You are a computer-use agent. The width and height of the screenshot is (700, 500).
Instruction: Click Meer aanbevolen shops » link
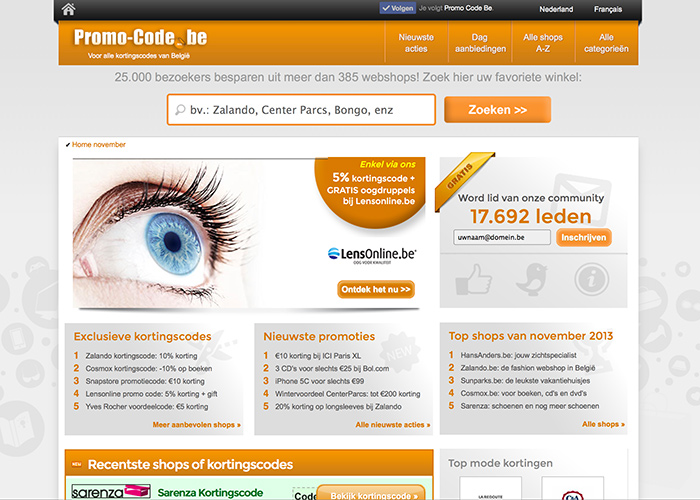click(196, 425)
